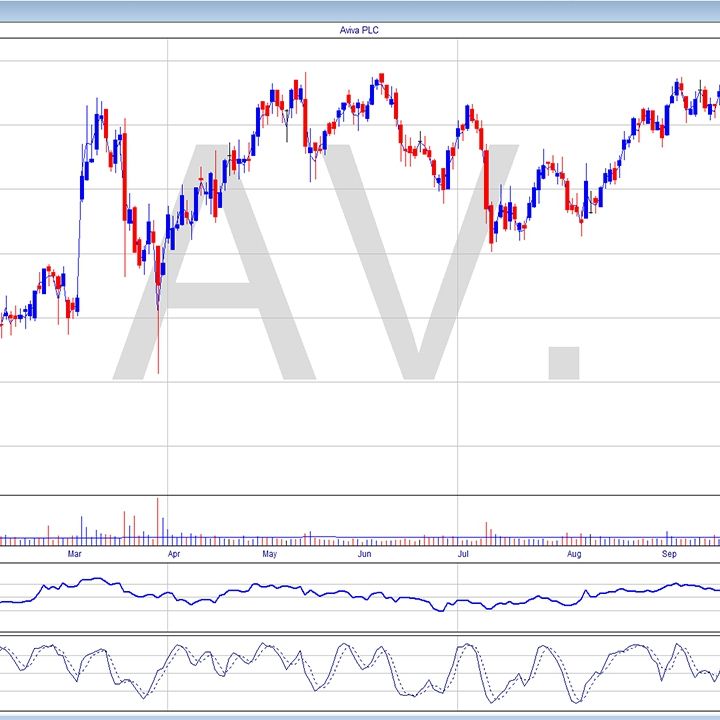Viewport: 720px width, 720px height.
Task: Click the tallest red volume bar before Apr
Action: point(158,518)
